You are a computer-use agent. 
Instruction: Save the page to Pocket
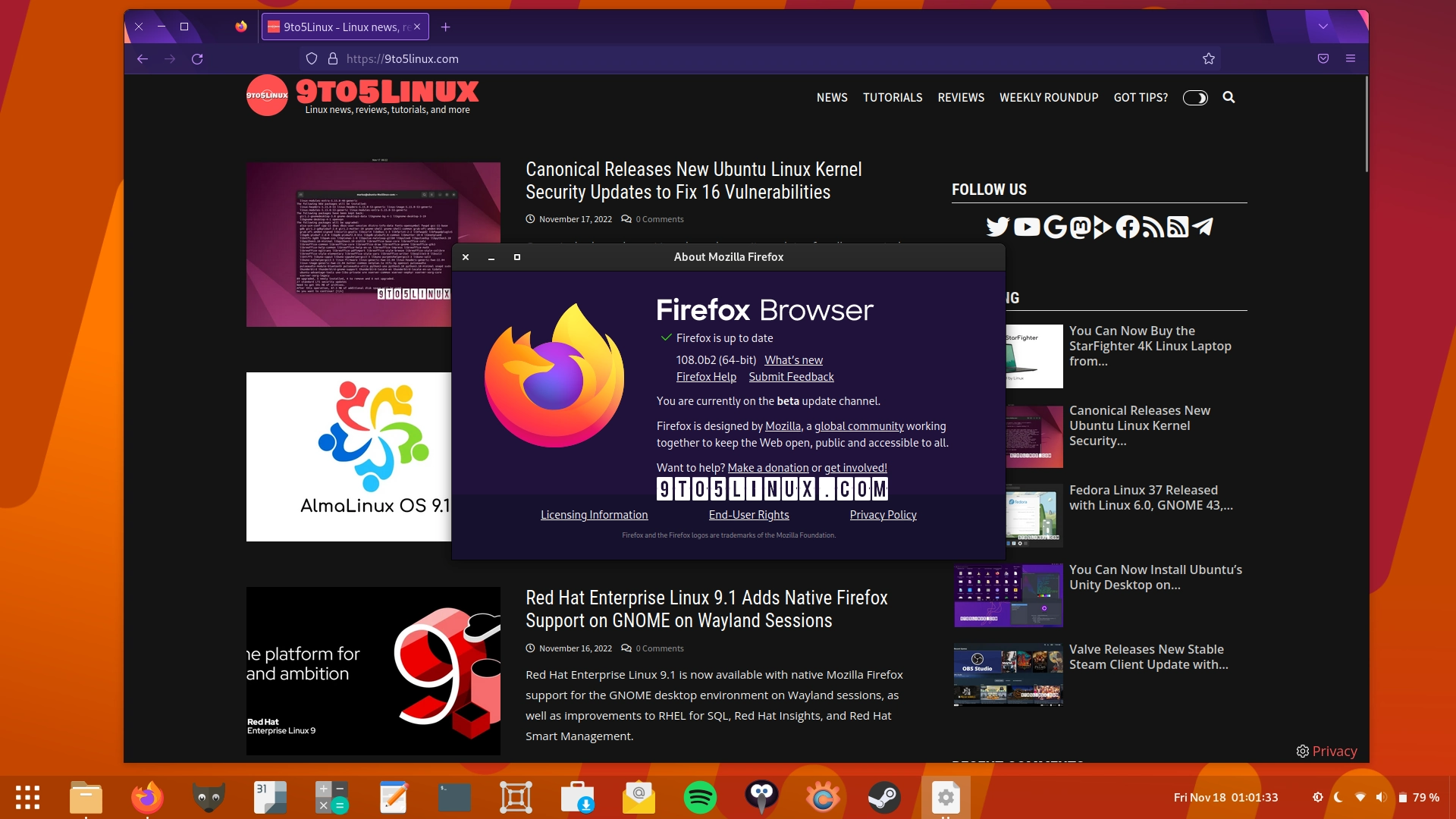click(x=1324, y=58)
